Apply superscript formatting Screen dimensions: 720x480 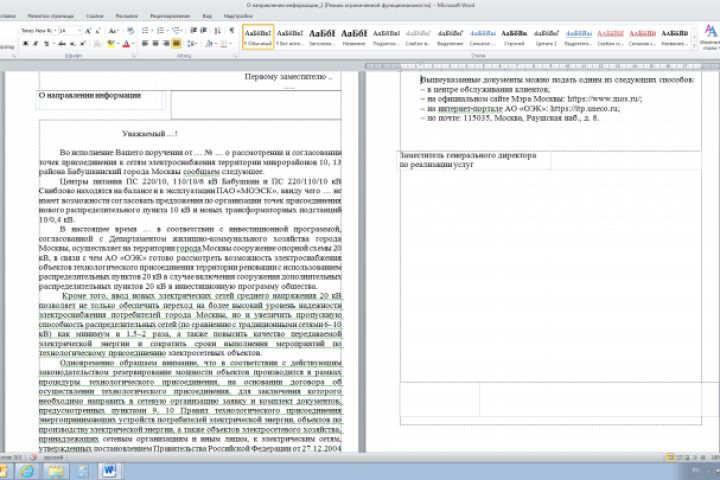(82, 44)
